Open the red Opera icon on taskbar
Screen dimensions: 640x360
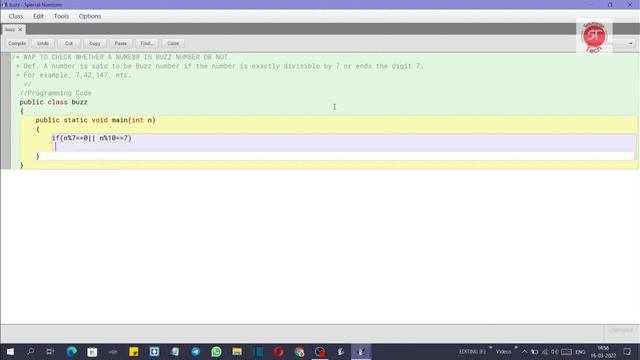pos(278,351)
